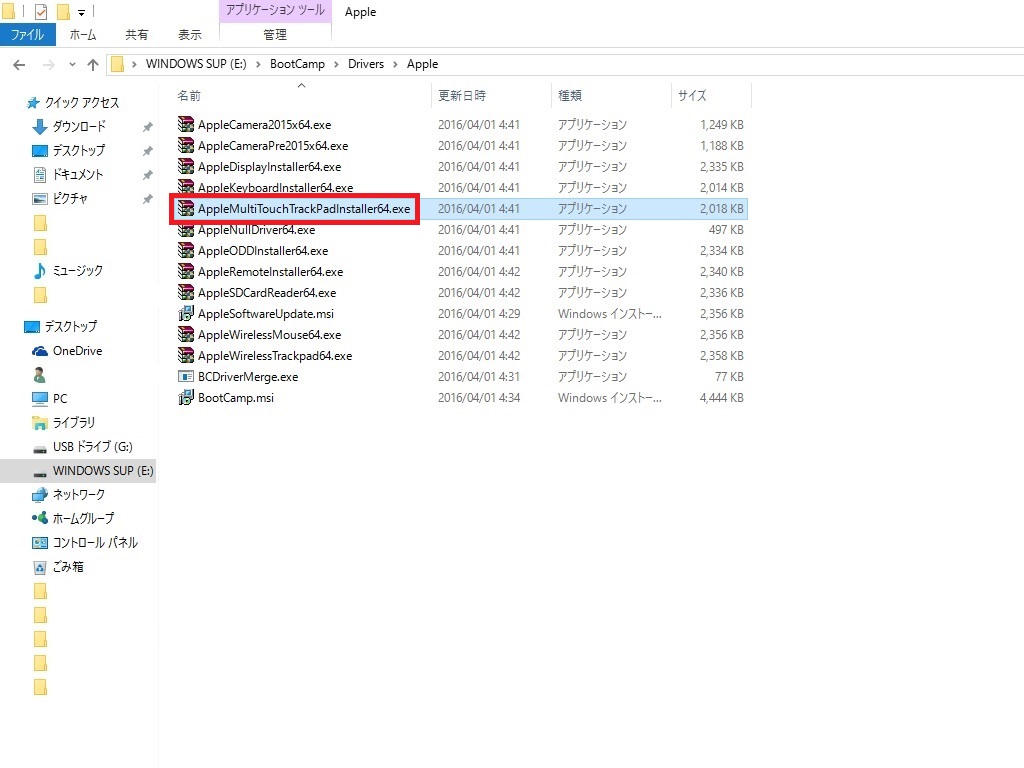Screen dimensions: 1024x768
Task: Click the 4,444 KB size of BootCamp.msi
Action: point(722,398)
